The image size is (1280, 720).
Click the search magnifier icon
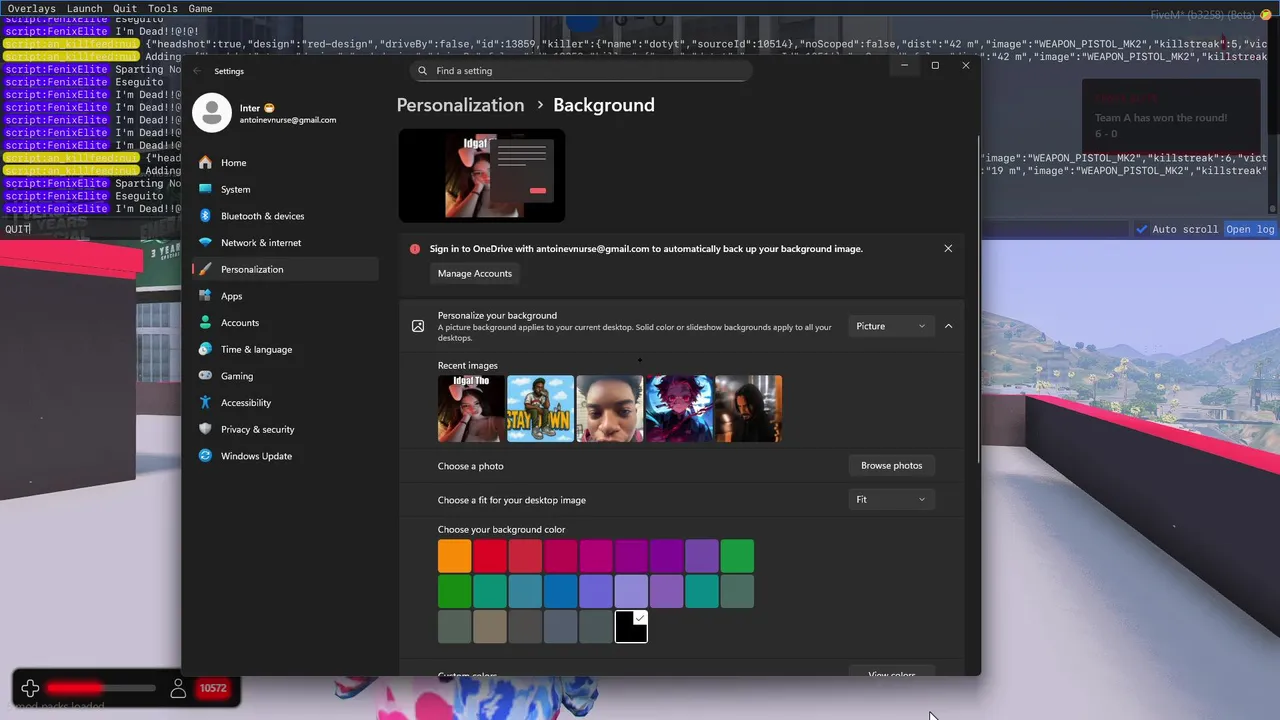click(x=422, y=71)
